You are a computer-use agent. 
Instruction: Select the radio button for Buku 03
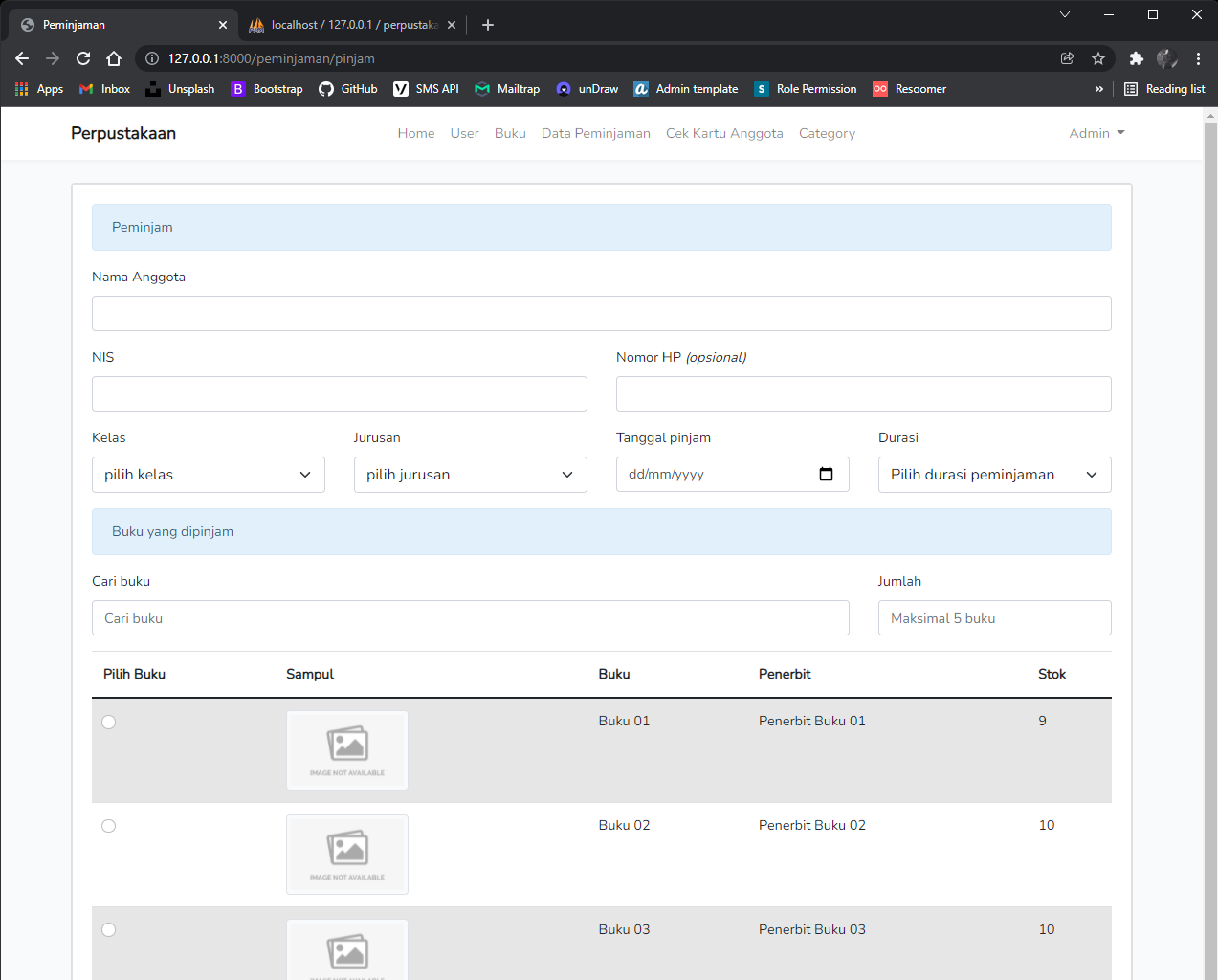tap(108, 929)
